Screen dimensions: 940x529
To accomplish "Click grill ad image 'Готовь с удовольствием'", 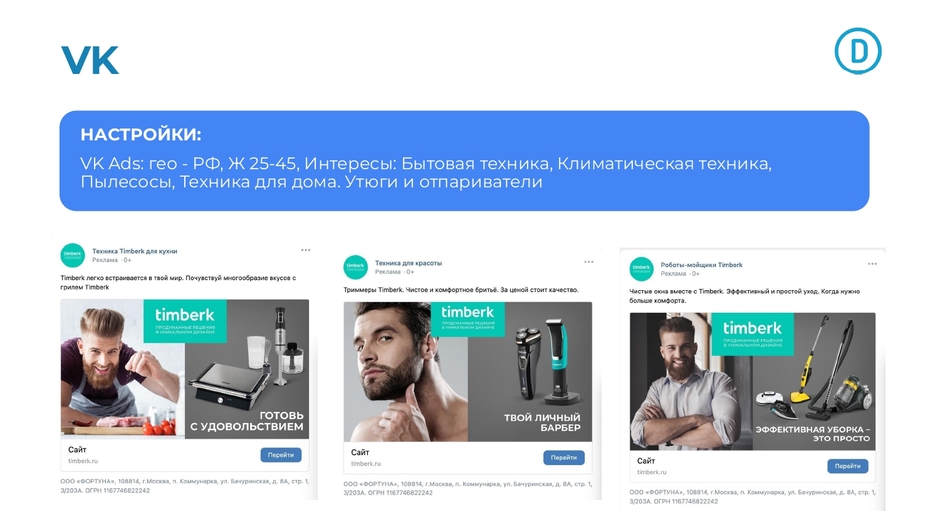I will [185, 368].
